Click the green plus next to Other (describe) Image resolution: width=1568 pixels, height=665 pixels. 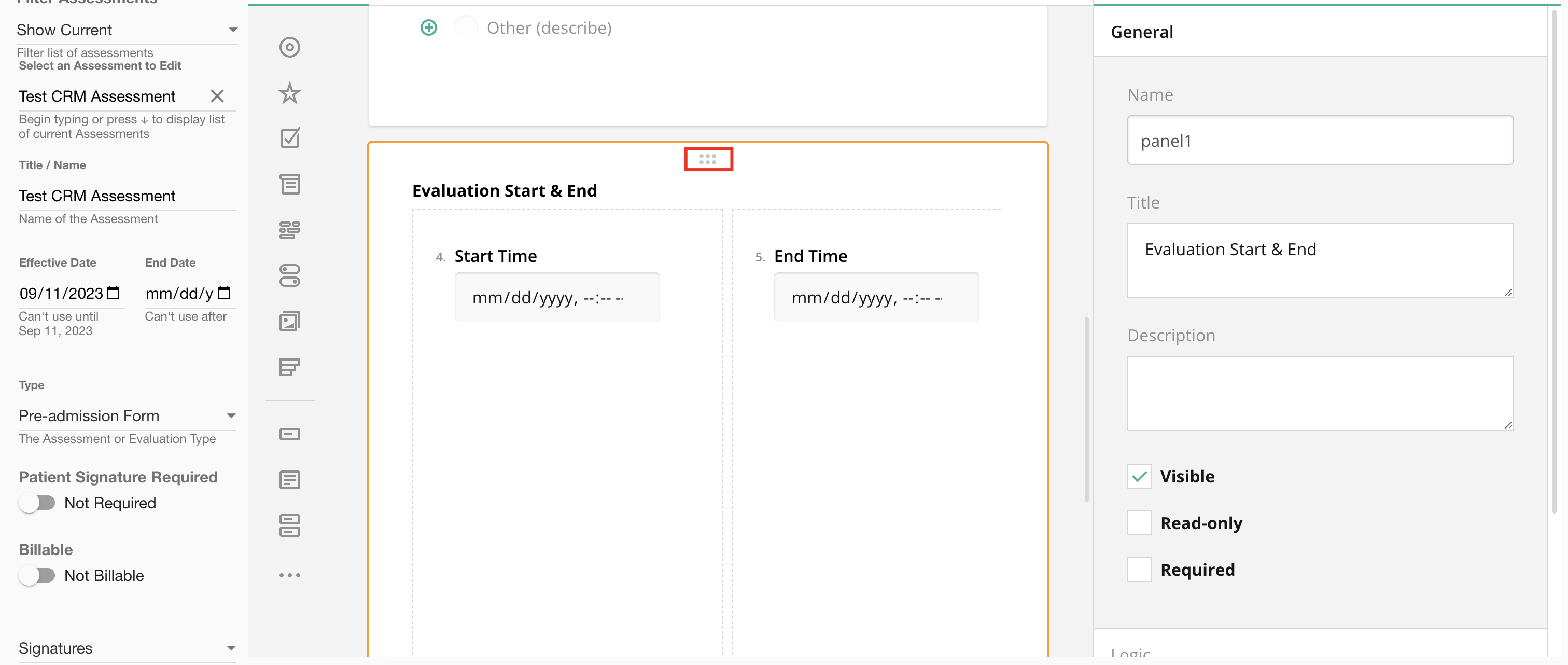click(x=428, y=27)
